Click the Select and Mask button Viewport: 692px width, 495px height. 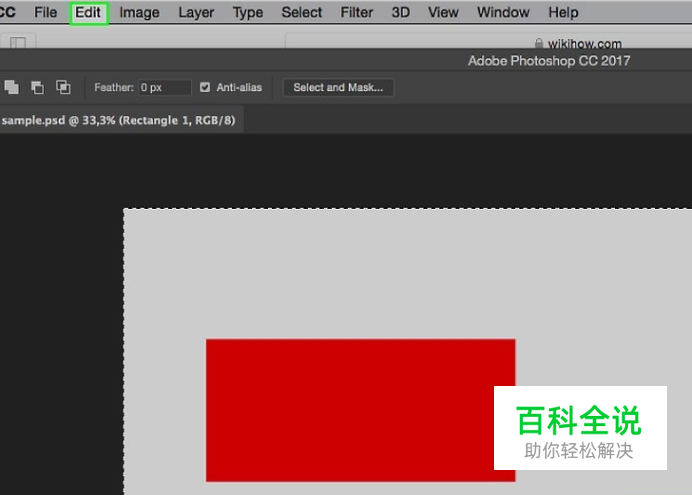point(338,87)
